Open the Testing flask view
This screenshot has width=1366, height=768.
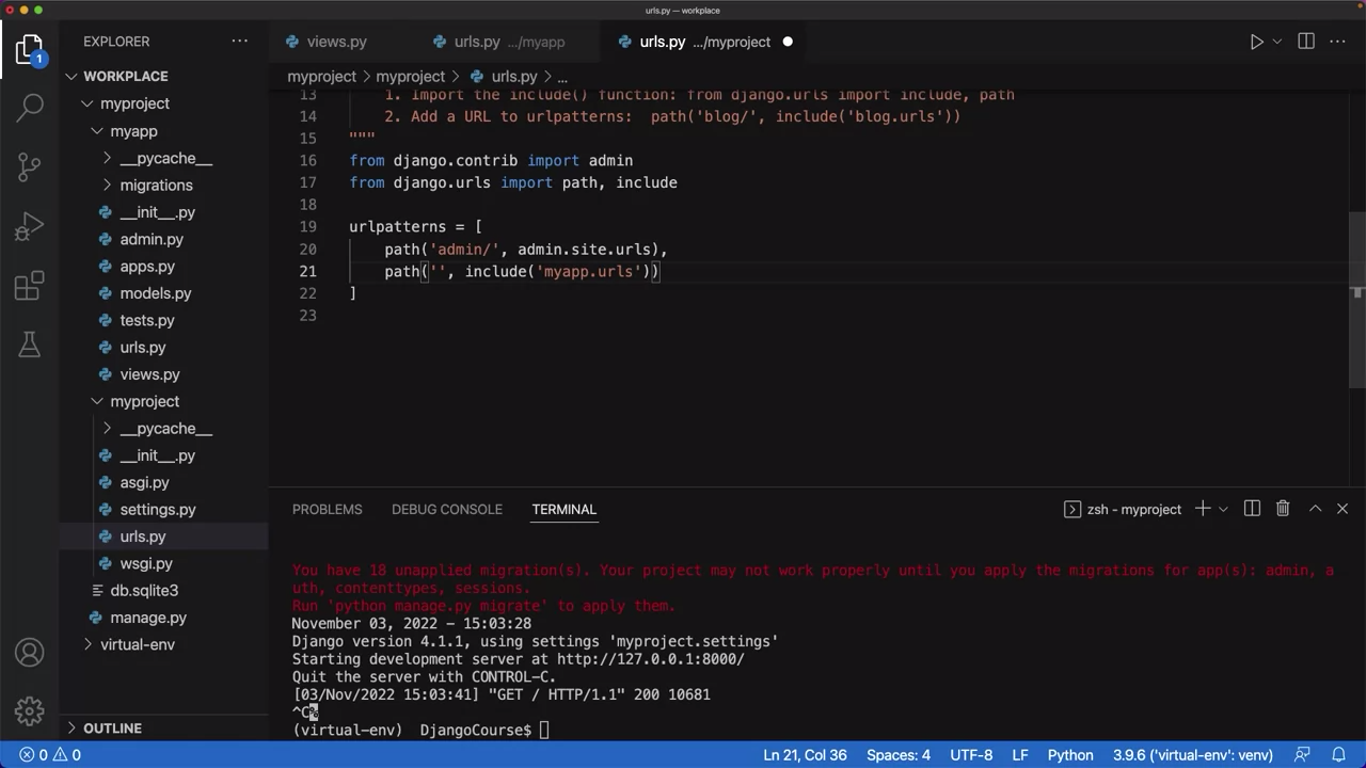coord(30,345)
